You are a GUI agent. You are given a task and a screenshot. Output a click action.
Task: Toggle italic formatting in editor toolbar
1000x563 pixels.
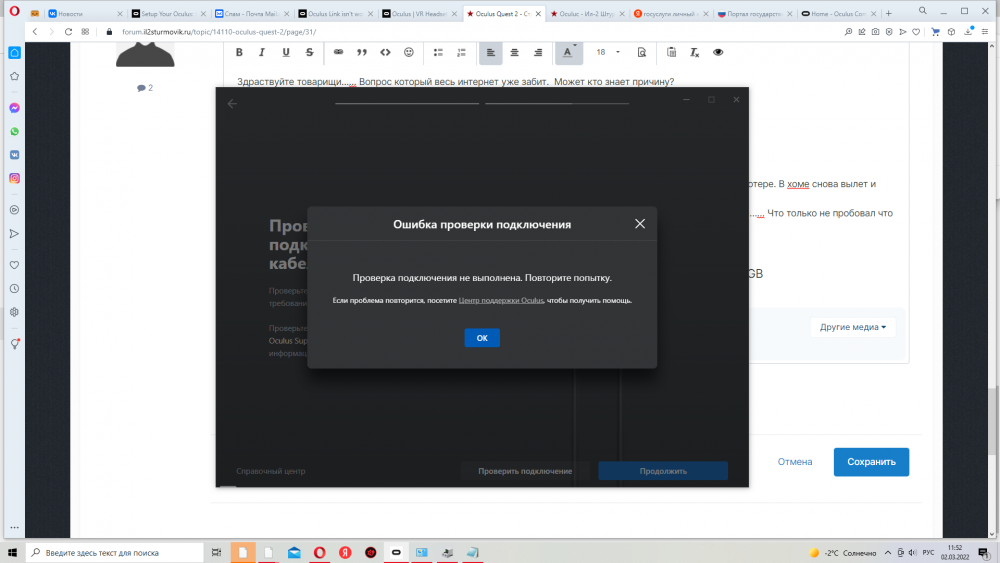(x=261, y=52)
